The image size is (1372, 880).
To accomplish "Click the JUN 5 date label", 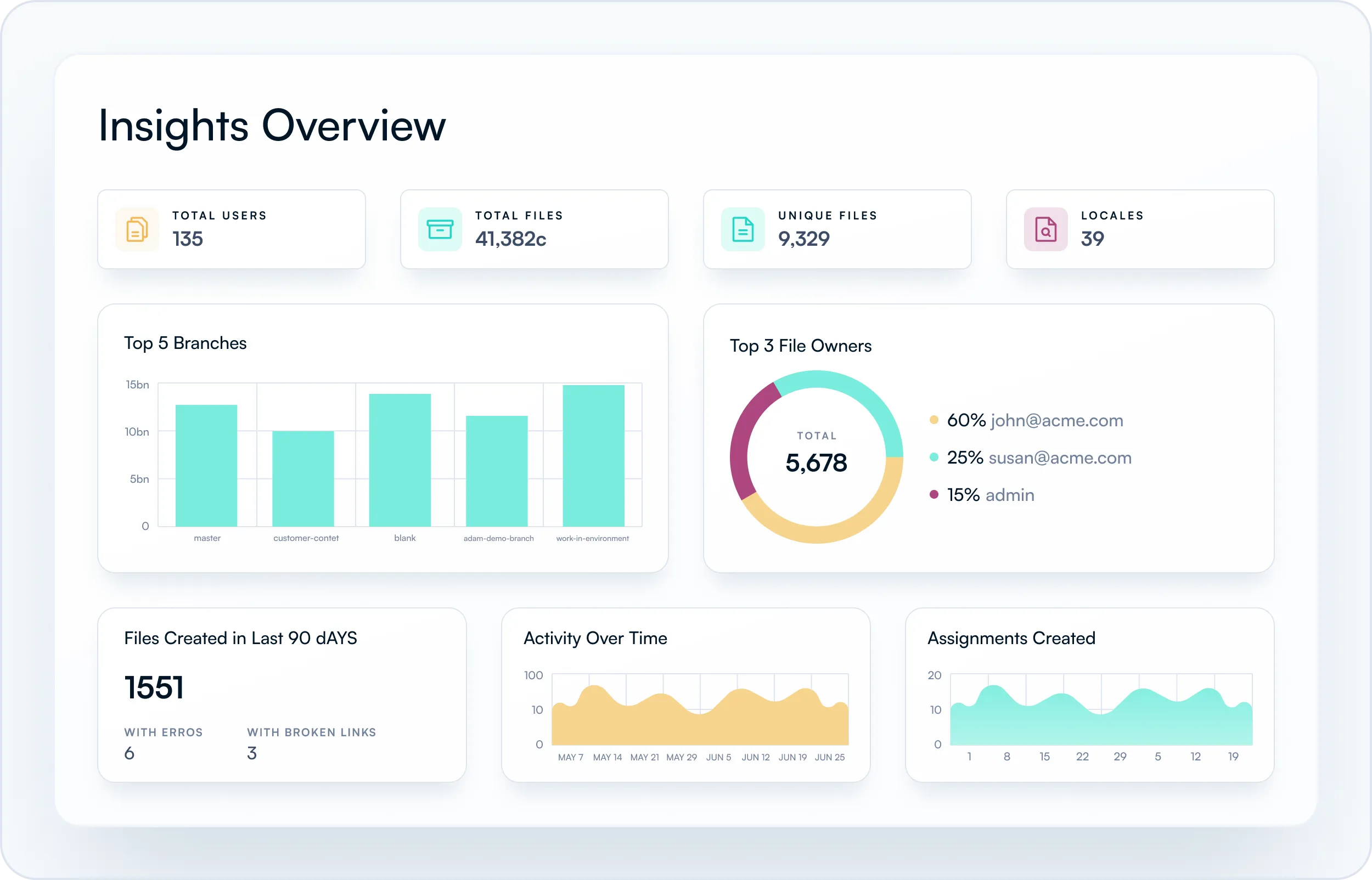I will pyautogui.click(x=718, y=757).
